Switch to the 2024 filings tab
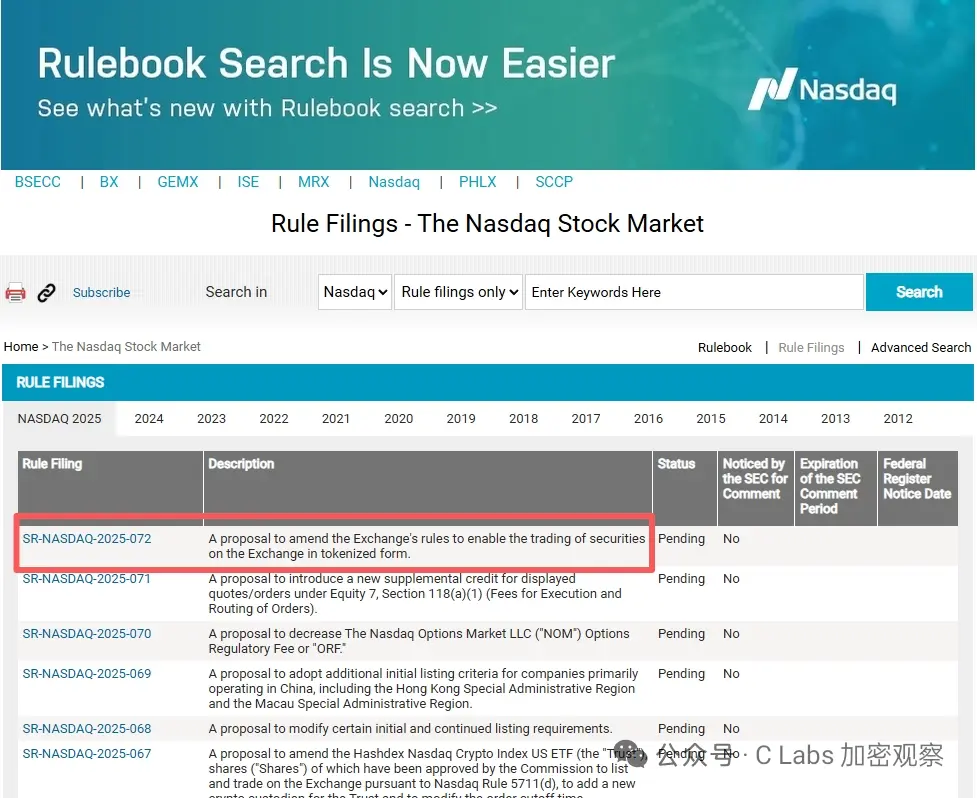 [x=149, y=418]
